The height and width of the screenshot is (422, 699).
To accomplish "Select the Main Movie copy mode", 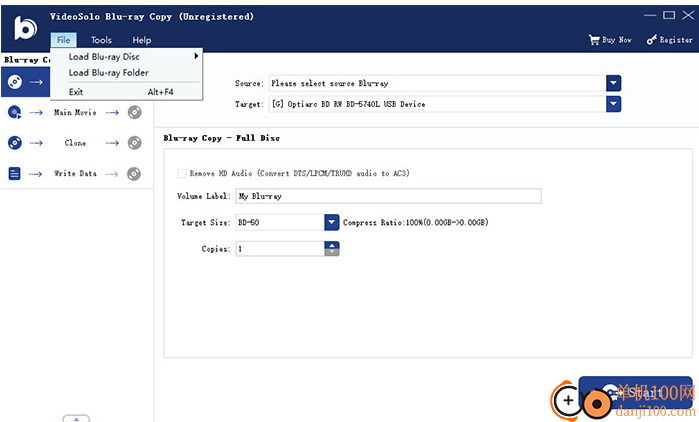I will click(75, 112).
